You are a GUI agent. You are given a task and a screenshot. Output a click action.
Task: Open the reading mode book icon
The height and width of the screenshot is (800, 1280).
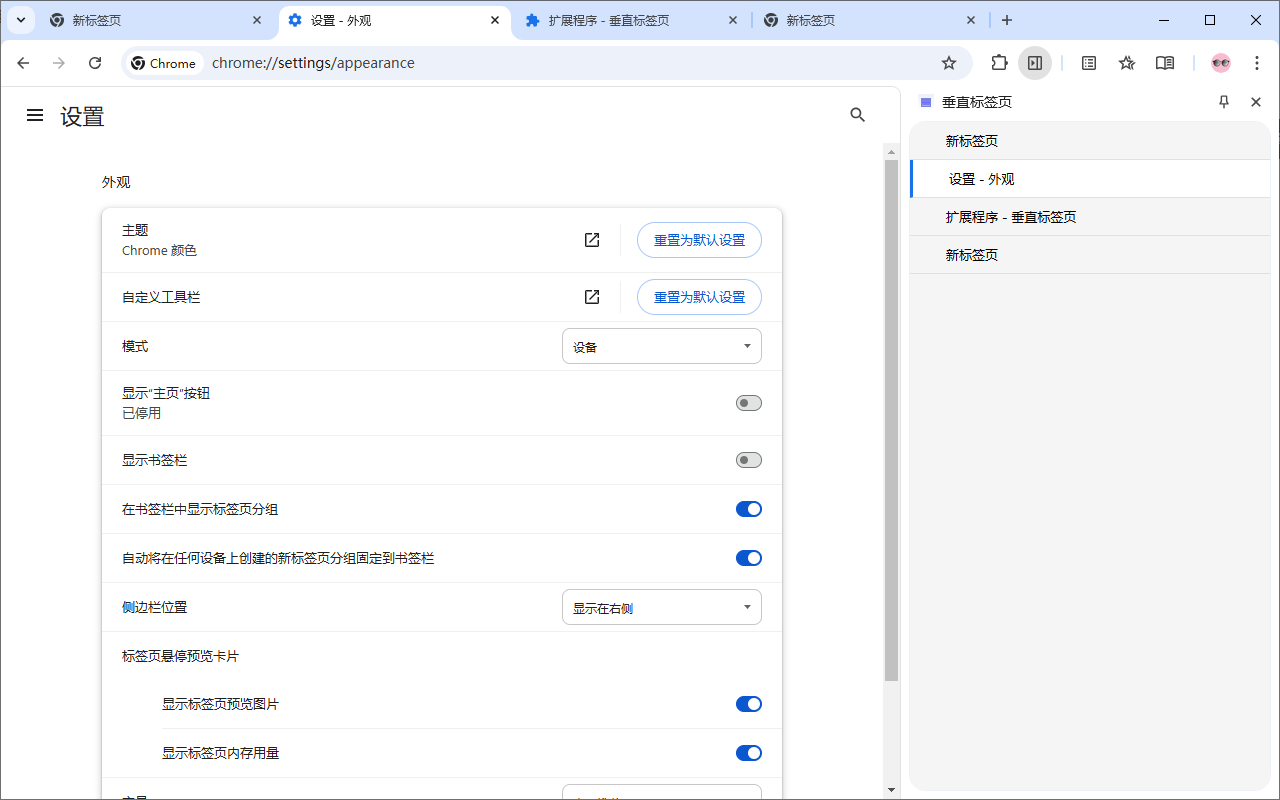pyautogui.click(x=1165, y=63)
